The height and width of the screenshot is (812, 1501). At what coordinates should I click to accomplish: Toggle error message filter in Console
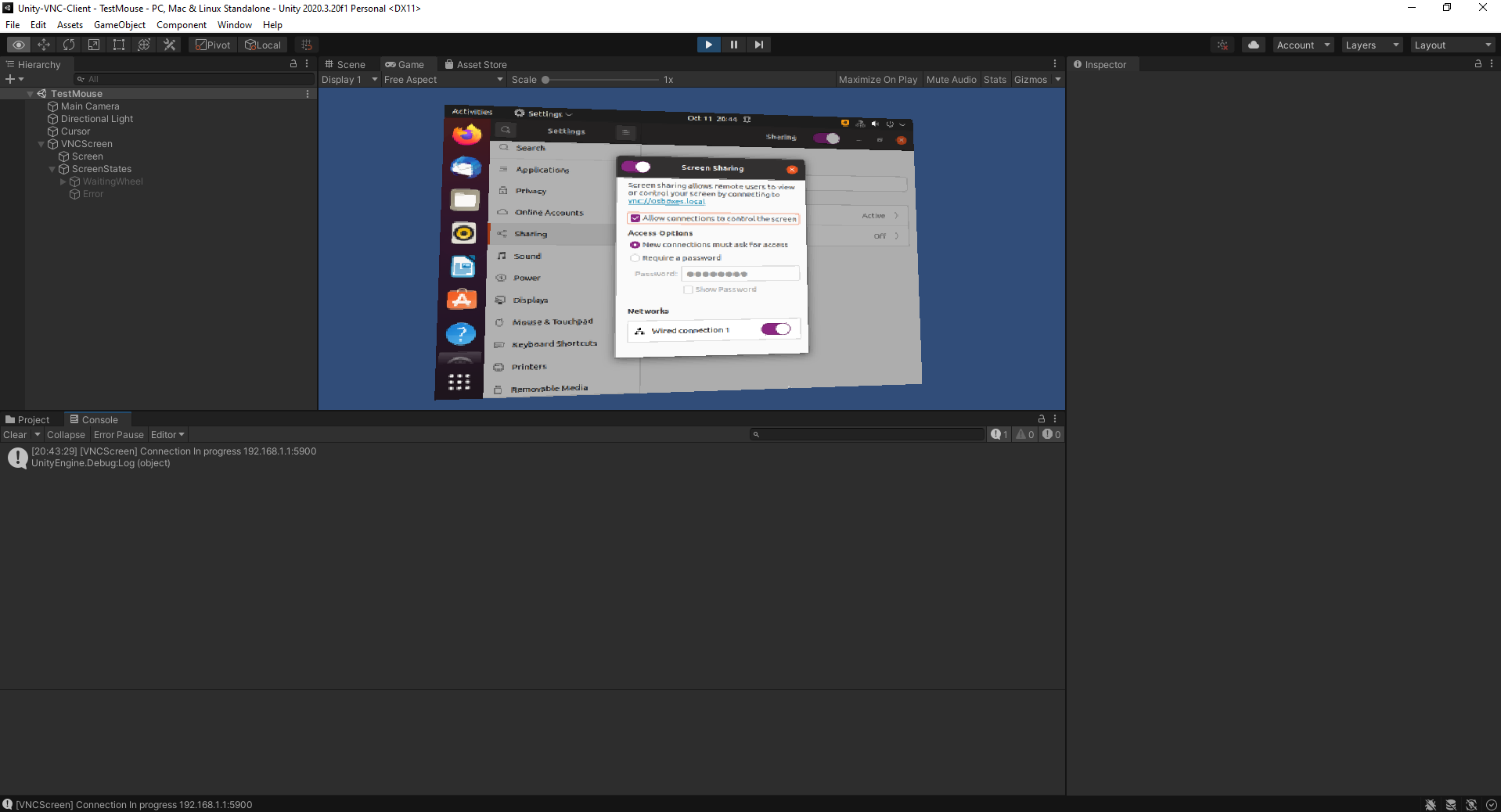tap(1051, 435)
